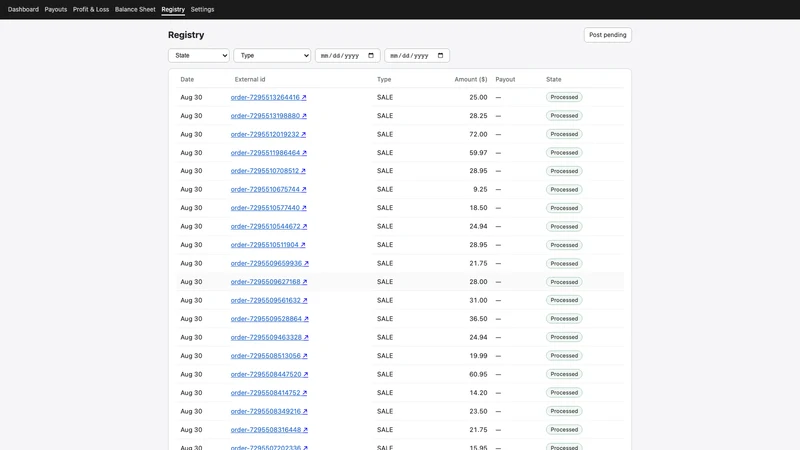Open link order-7295509463328
This screenshot has height=450, width=800.
269,337
